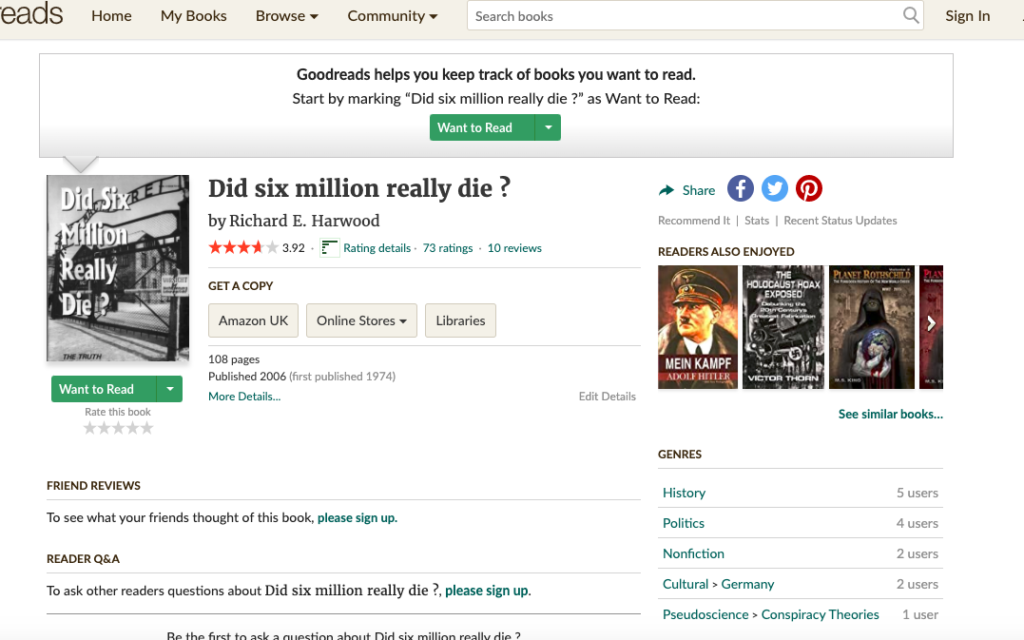Open the Politics genre

(683, 523)
